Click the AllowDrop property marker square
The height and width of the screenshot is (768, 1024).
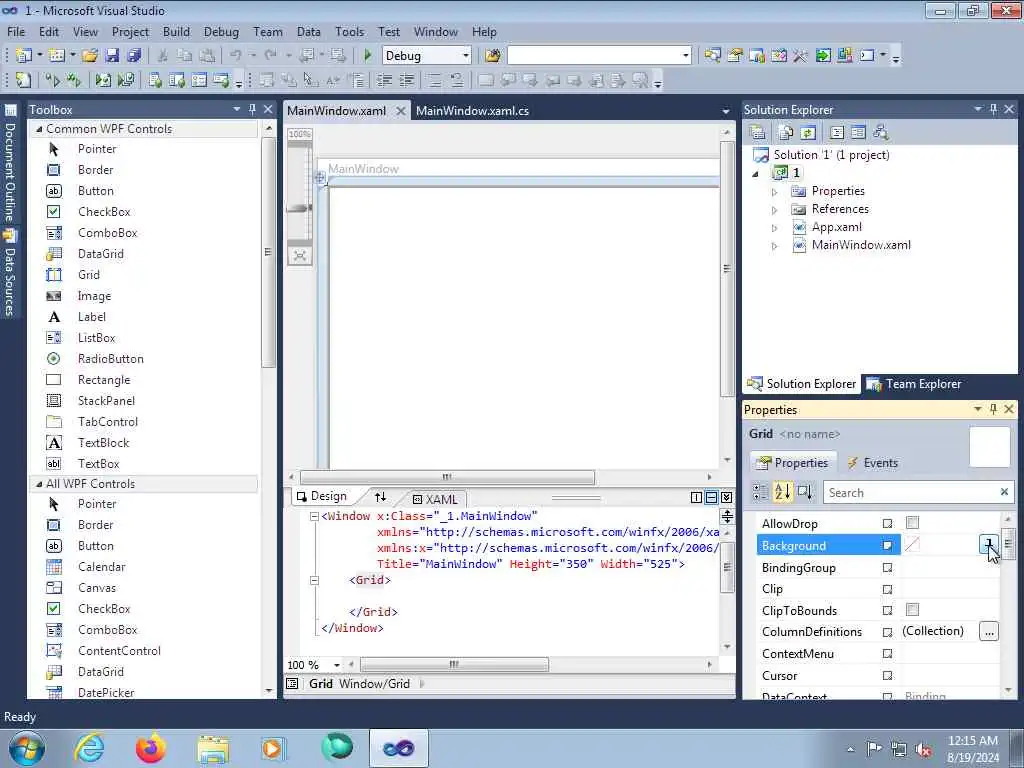click(x=887, y=523)
